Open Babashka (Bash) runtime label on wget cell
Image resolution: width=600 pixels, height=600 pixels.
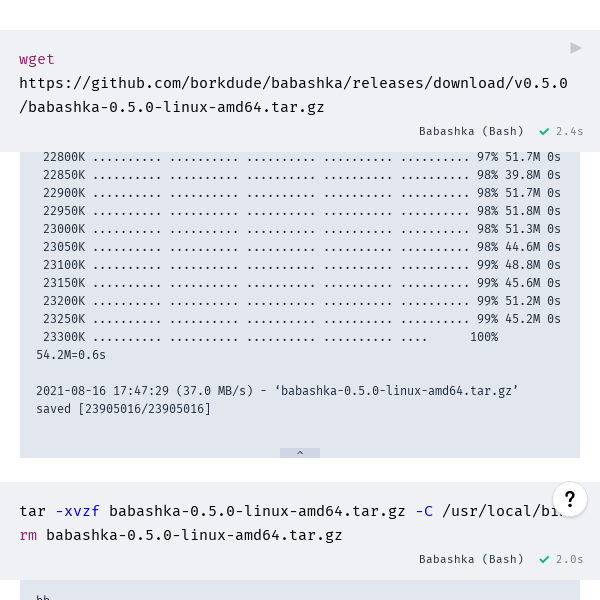(471, 131)
